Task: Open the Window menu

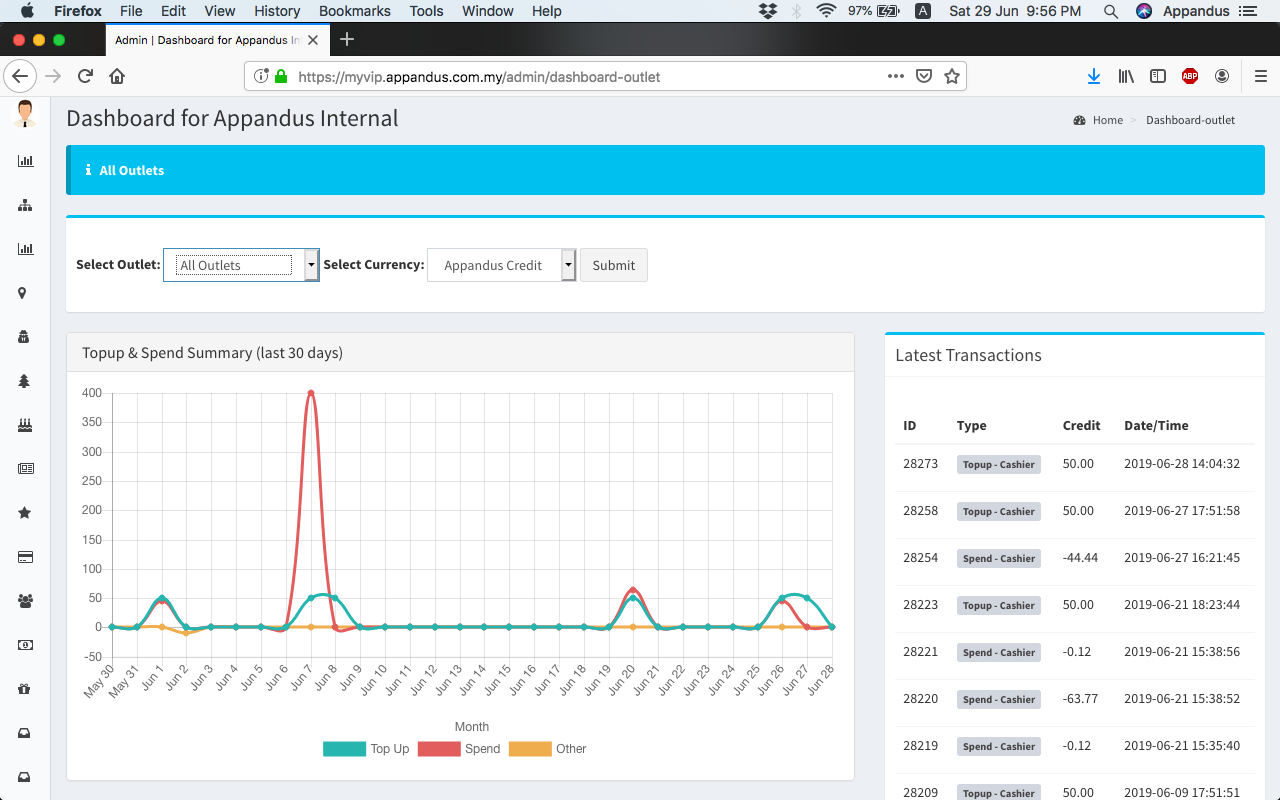Action: pos(488,11)
